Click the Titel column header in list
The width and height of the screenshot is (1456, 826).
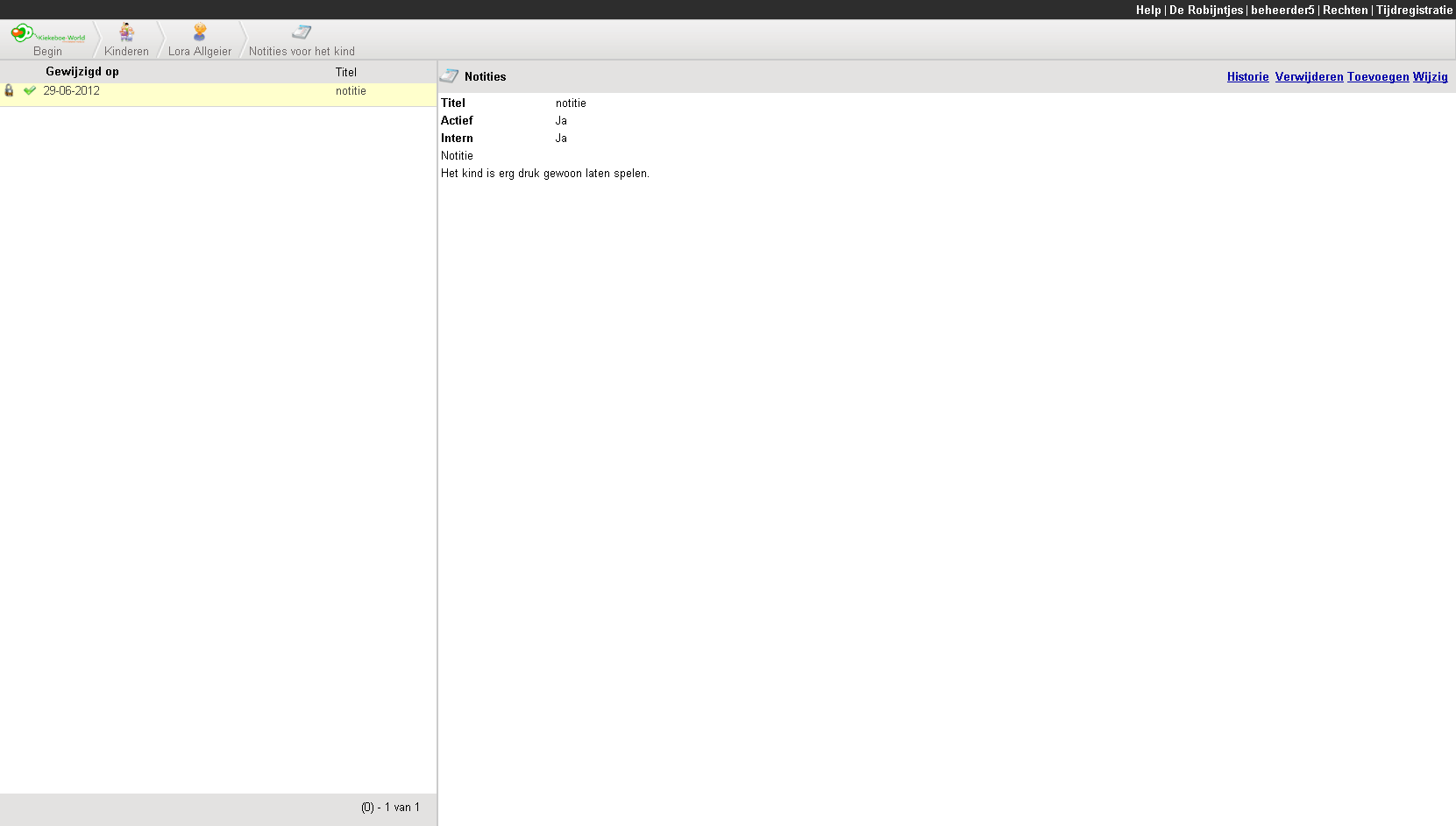[x=346, y=72]
